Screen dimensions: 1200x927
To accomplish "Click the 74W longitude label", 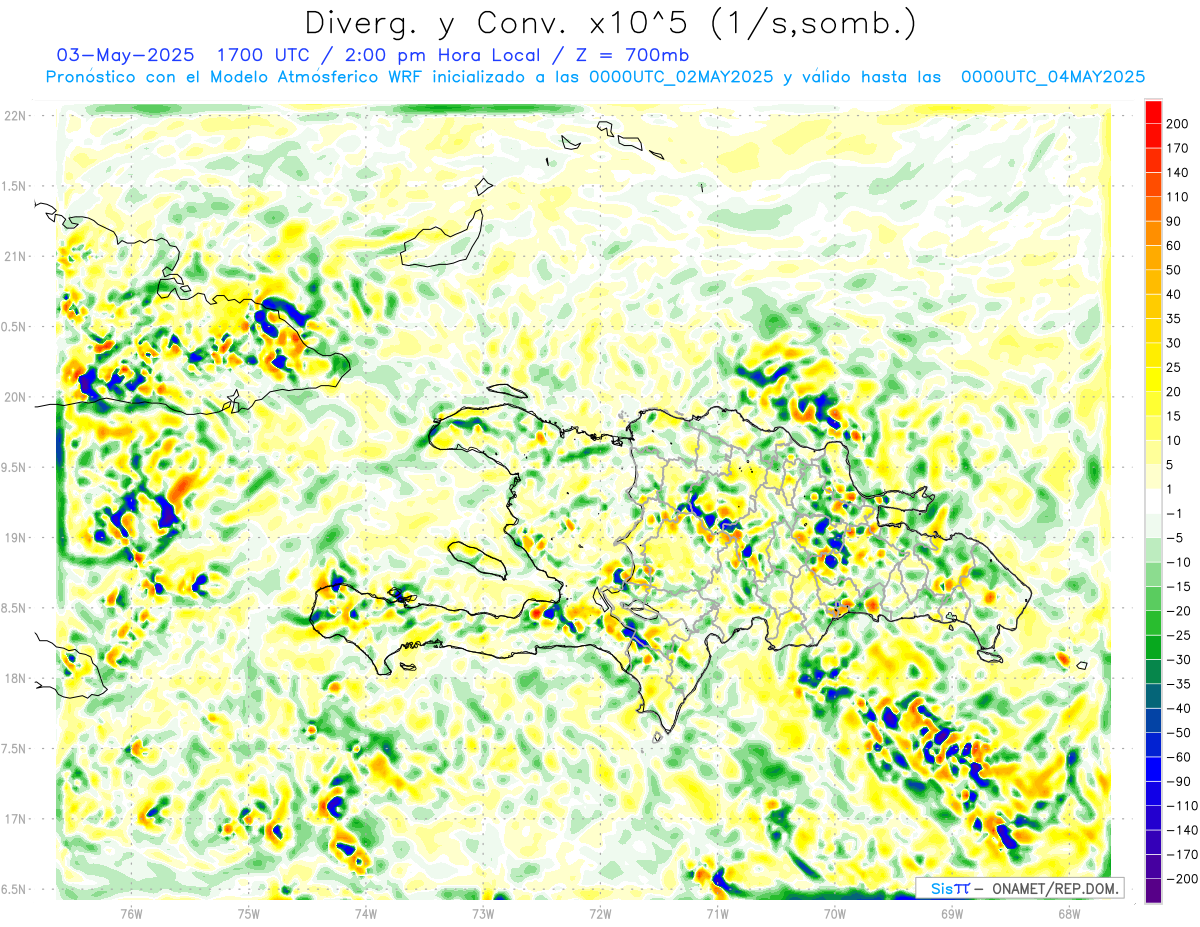I will click(x=366, y=913).
